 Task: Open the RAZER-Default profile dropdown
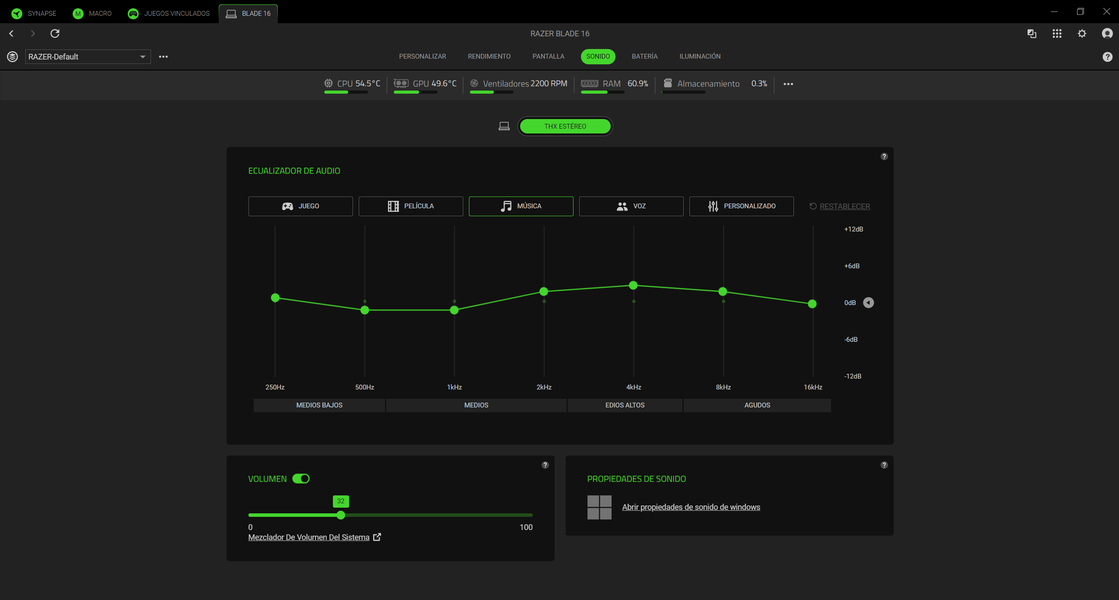point(88,56)
